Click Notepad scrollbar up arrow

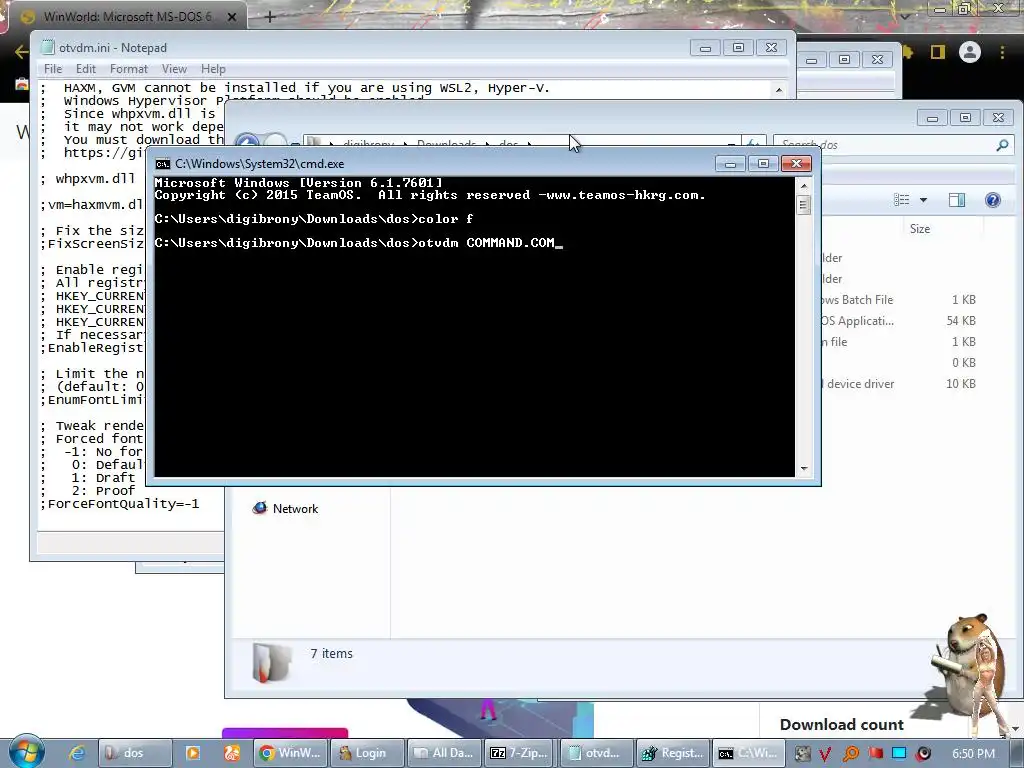[778, 90]
